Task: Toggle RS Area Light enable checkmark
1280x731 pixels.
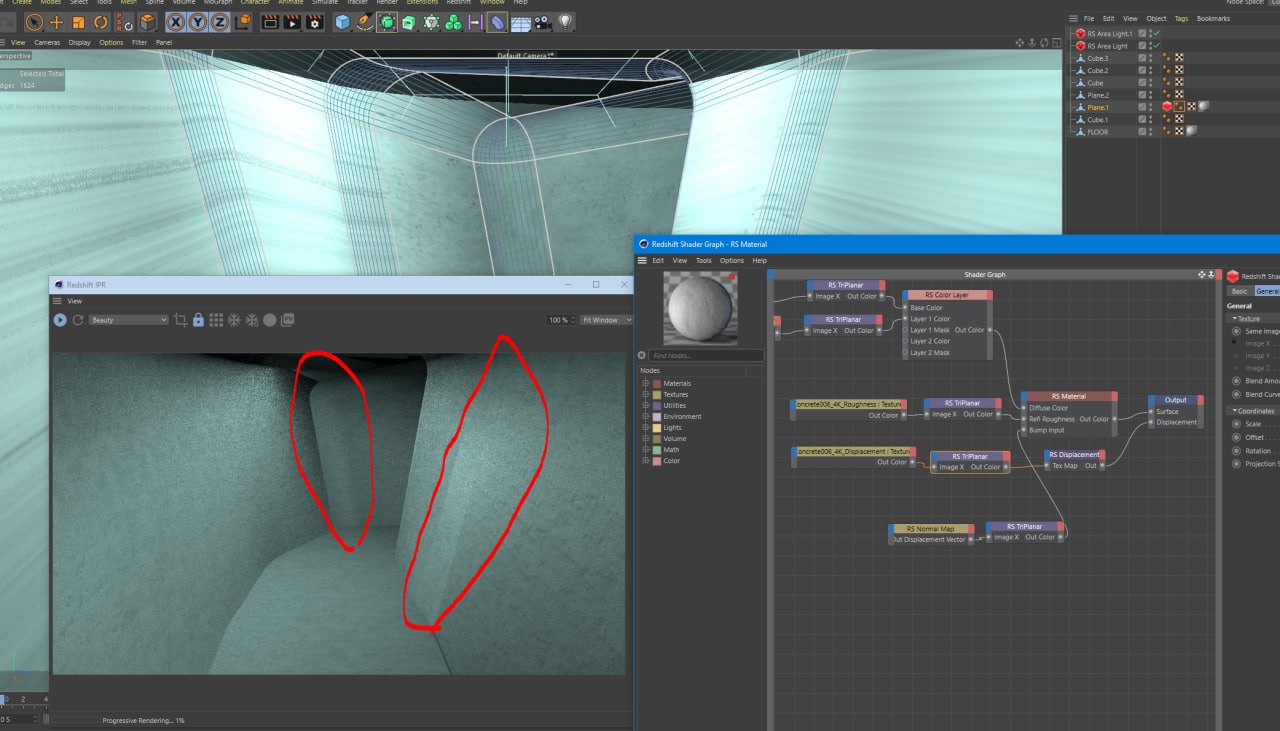Action: click(x=1156, y=46)
